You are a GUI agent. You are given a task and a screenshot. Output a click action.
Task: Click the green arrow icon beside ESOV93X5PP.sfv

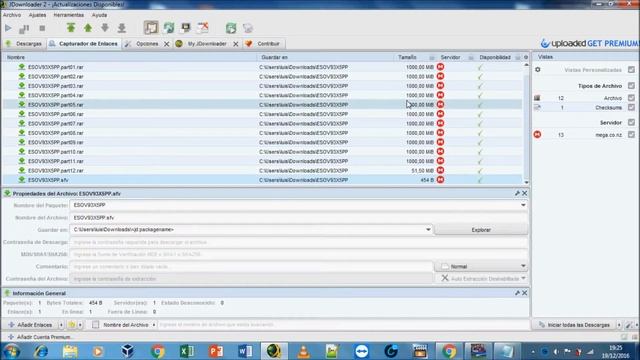tap(22, 180)
